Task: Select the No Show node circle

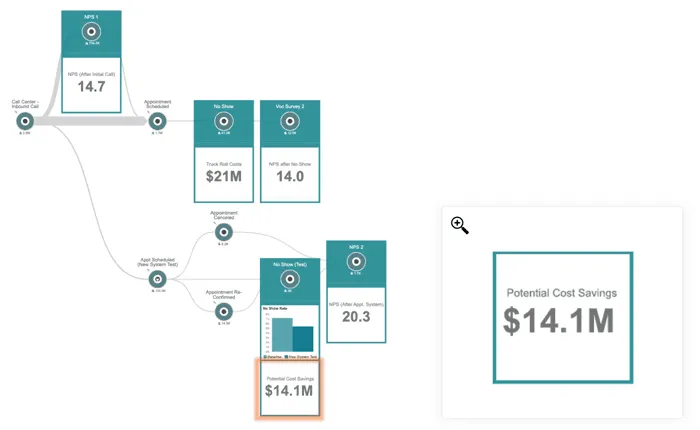Action: [224, 121]
